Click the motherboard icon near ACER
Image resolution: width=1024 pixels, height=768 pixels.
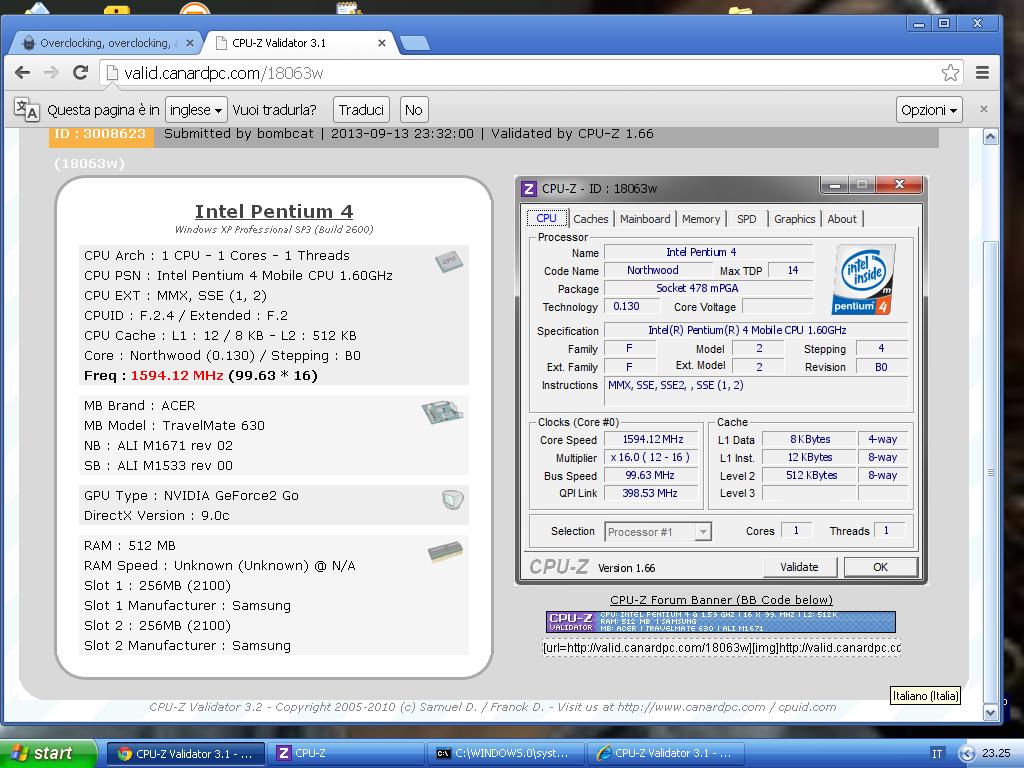[x=442, y=411]
